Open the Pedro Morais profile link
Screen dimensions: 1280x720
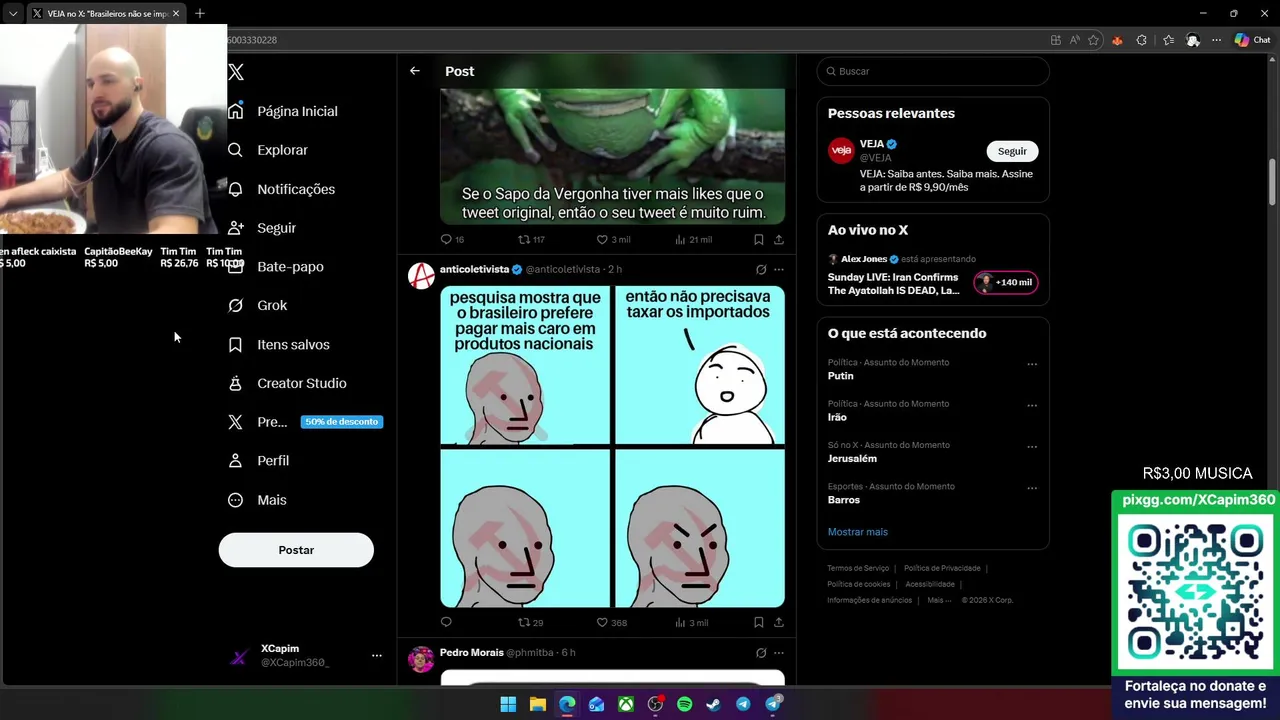[x=472, y=652]
